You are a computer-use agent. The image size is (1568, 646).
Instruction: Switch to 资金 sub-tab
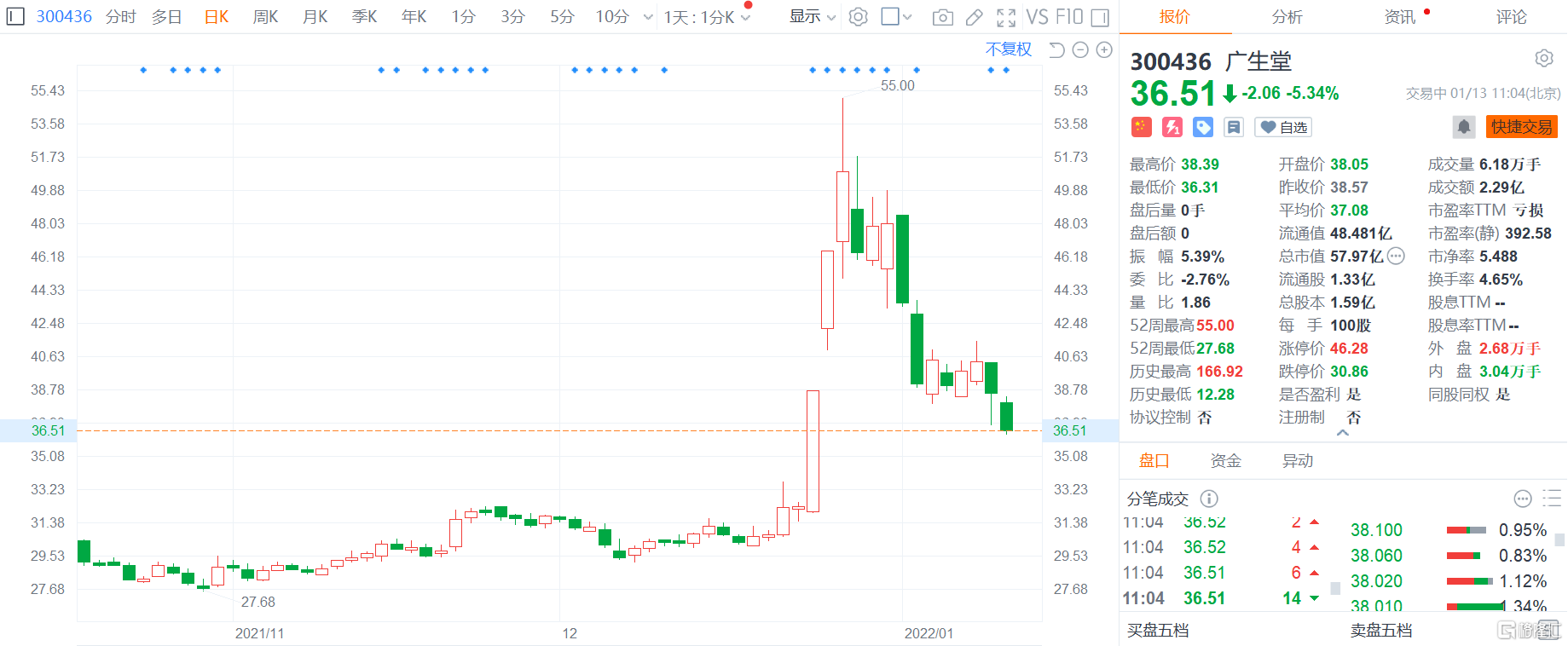1226,461
